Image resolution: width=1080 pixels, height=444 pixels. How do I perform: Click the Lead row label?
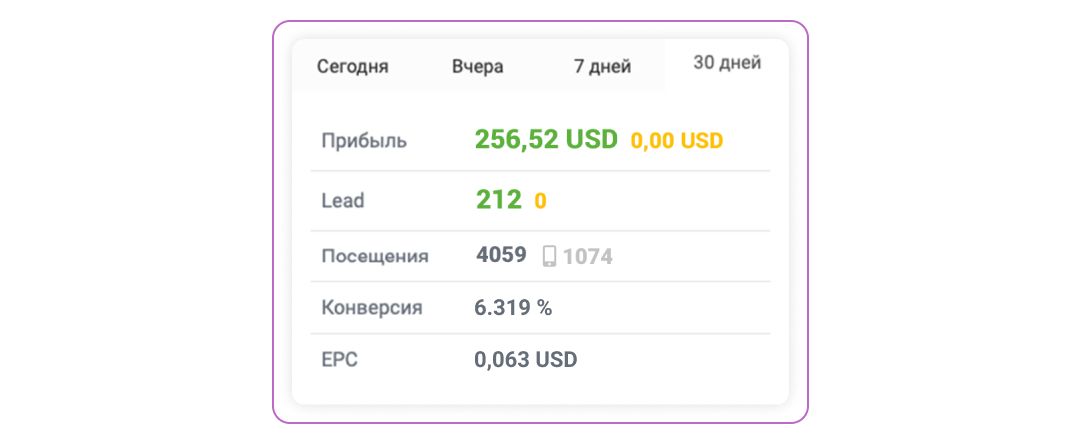[x=343, y=201]
